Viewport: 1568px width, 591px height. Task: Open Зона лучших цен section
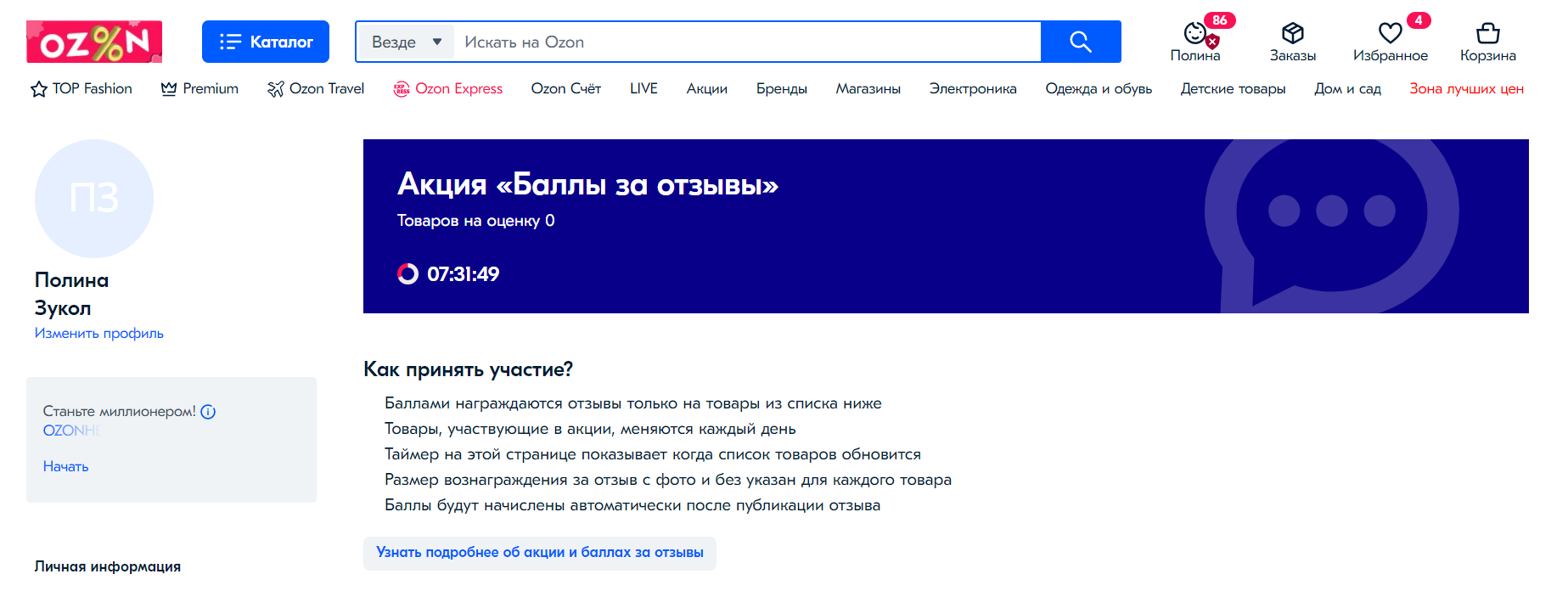click(x=1466, y=88)
